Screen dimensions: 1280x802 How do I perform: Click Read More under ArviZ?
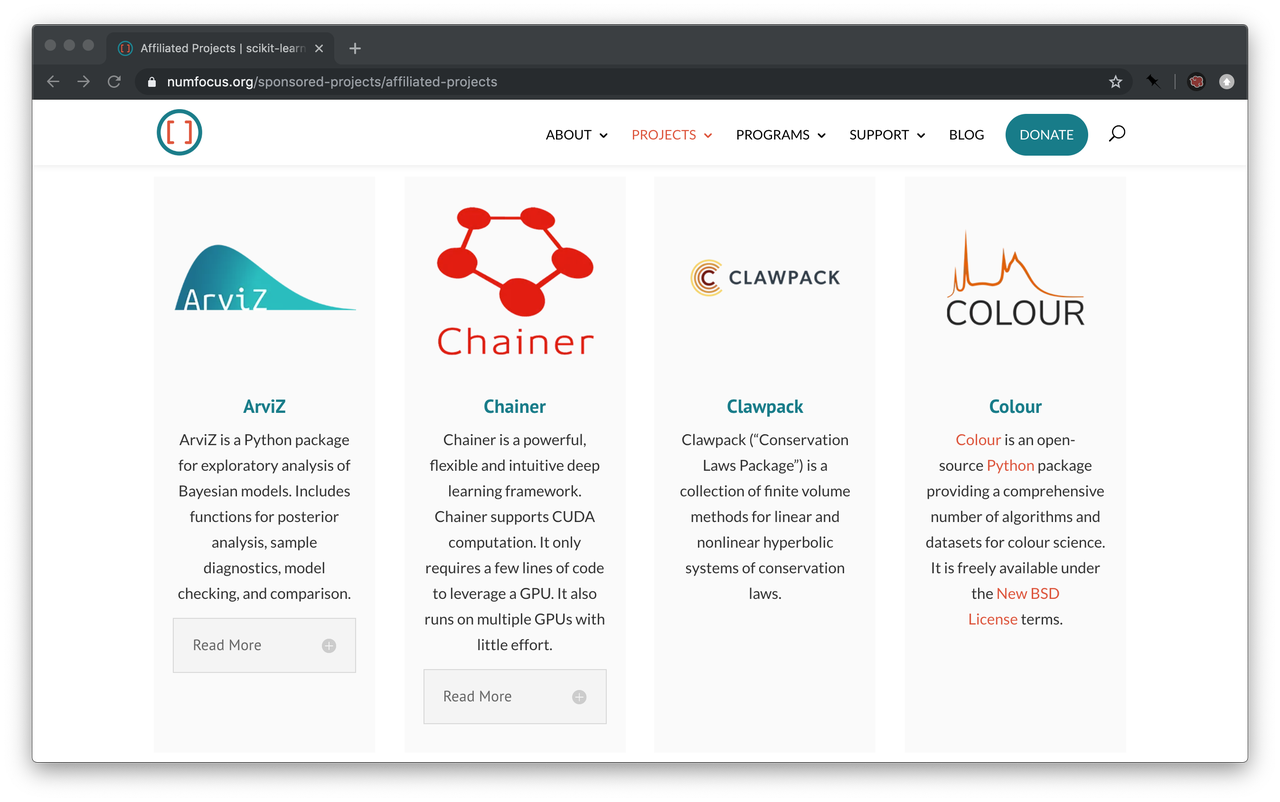click(264, 645)
